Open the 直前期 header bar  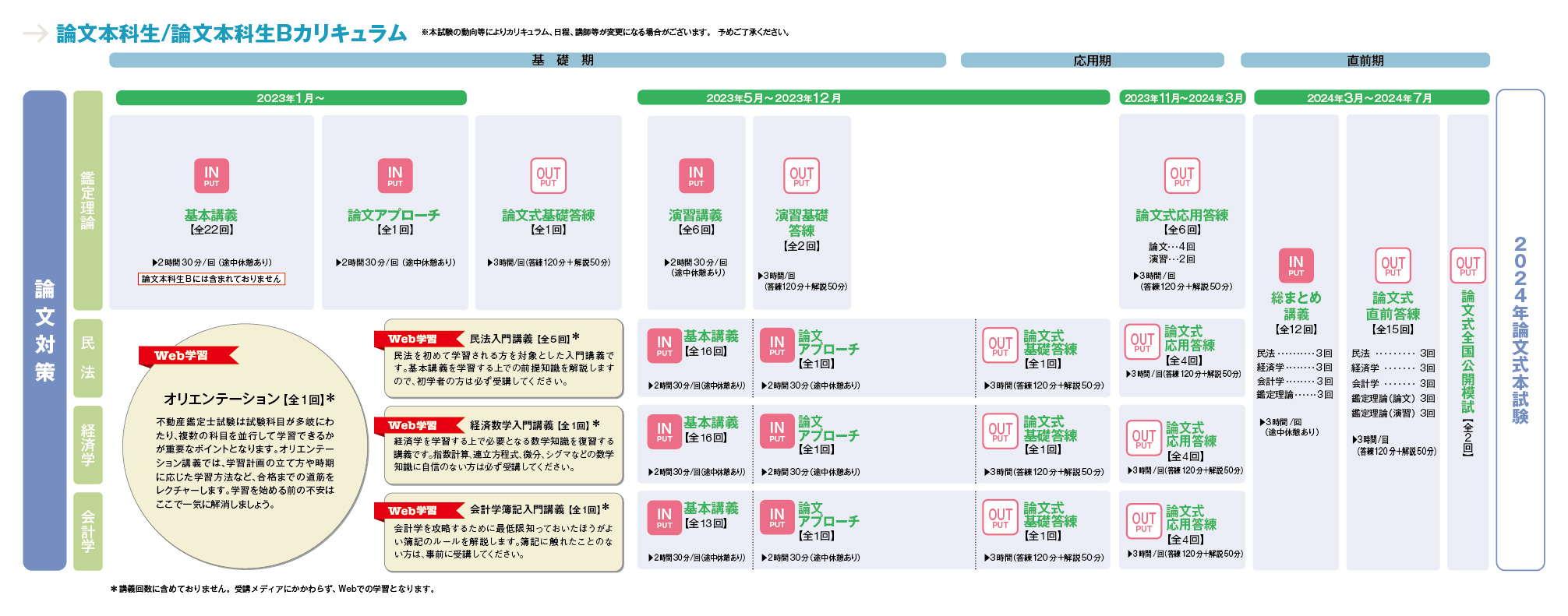pos(1365,60)
